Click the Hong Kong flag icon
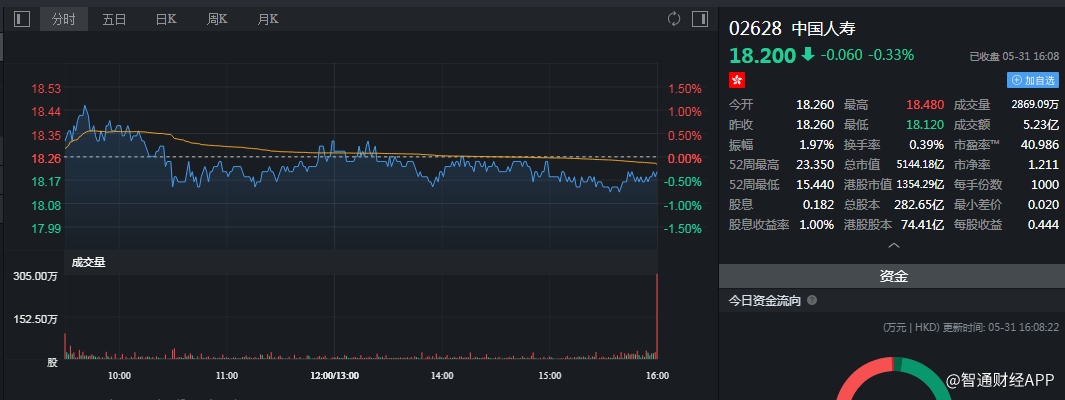This screenshot has width=1065, height=400. (737, 79)
